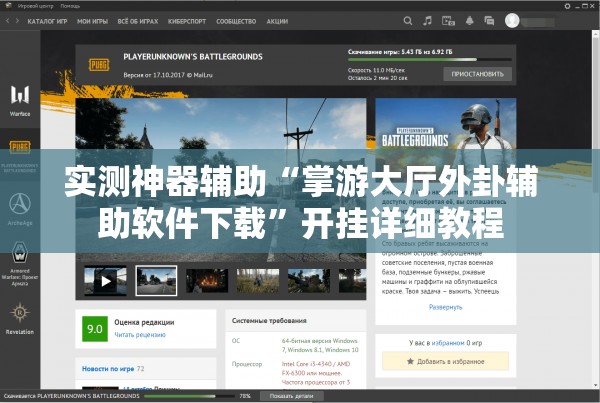Select the fire scene thumbnail

pos(207,281)
